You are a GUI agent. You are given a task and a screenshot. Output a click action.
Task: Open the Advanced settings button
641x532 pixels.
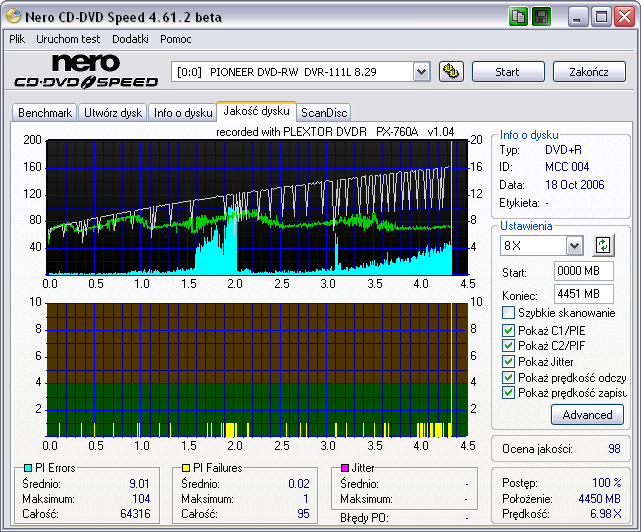pyautogui.click(x=587, y=415)
